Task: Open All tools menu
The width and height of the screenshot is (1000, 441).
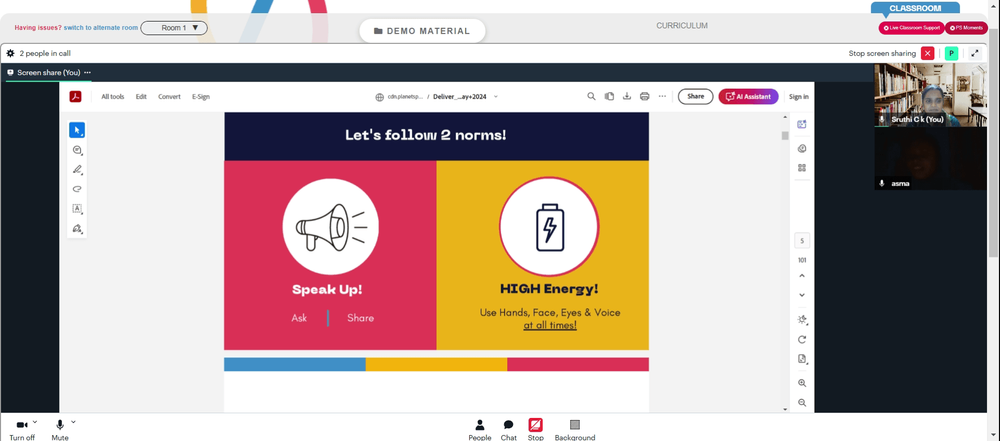Action: tap(113, 97)
